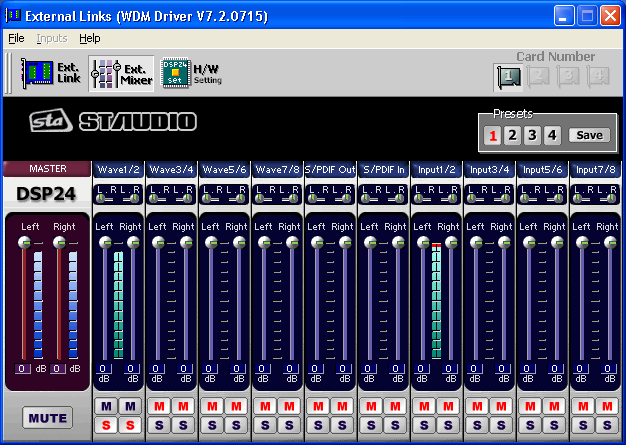Viewport: 626px width, 445px height.
Task: Minimize the External Links window
Action: pyautogui.click(x=564, y=16)
